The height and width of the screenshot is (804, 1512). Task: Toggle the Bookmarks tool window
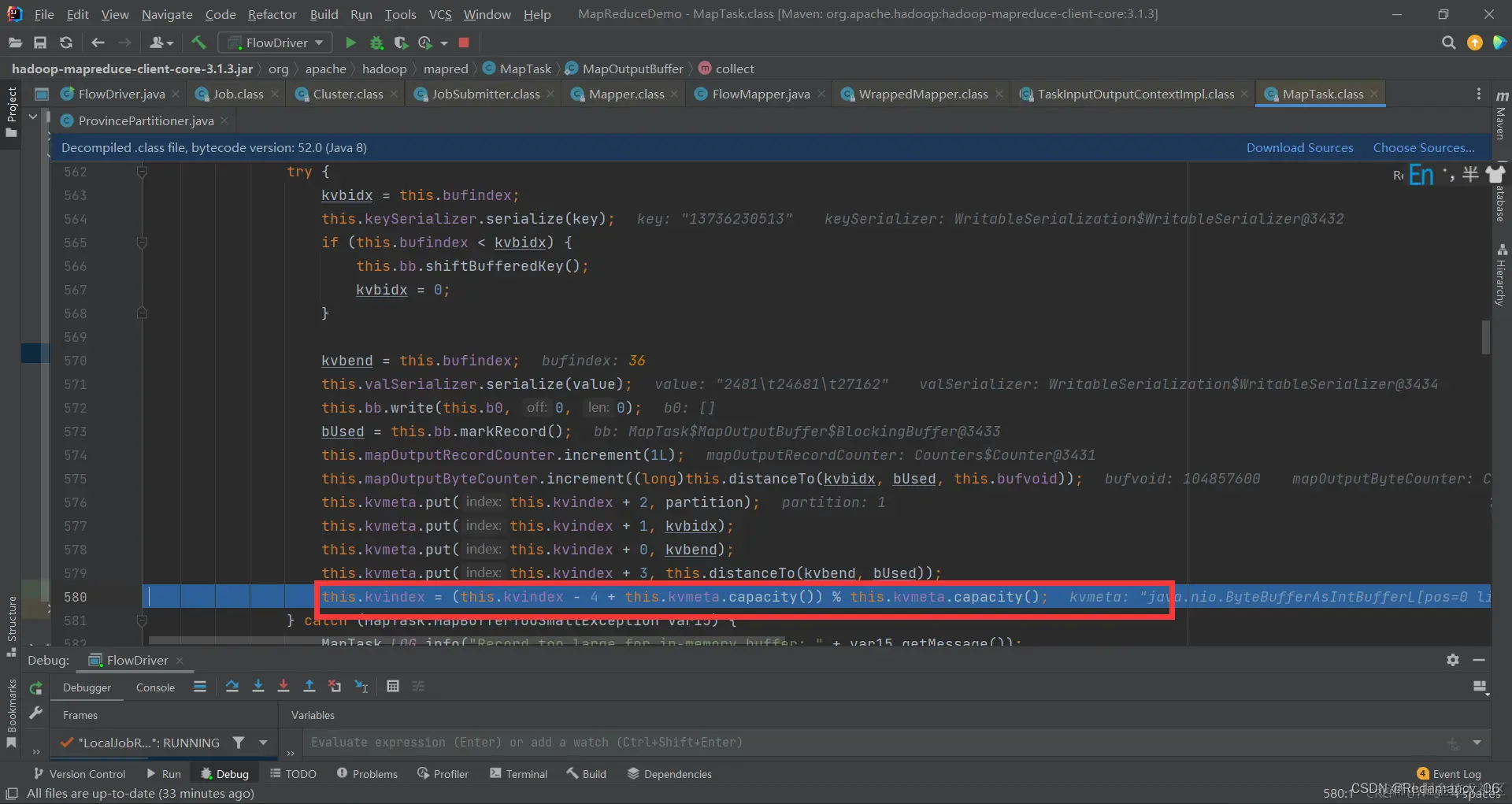pyautogui.click(x=12, y=713)
